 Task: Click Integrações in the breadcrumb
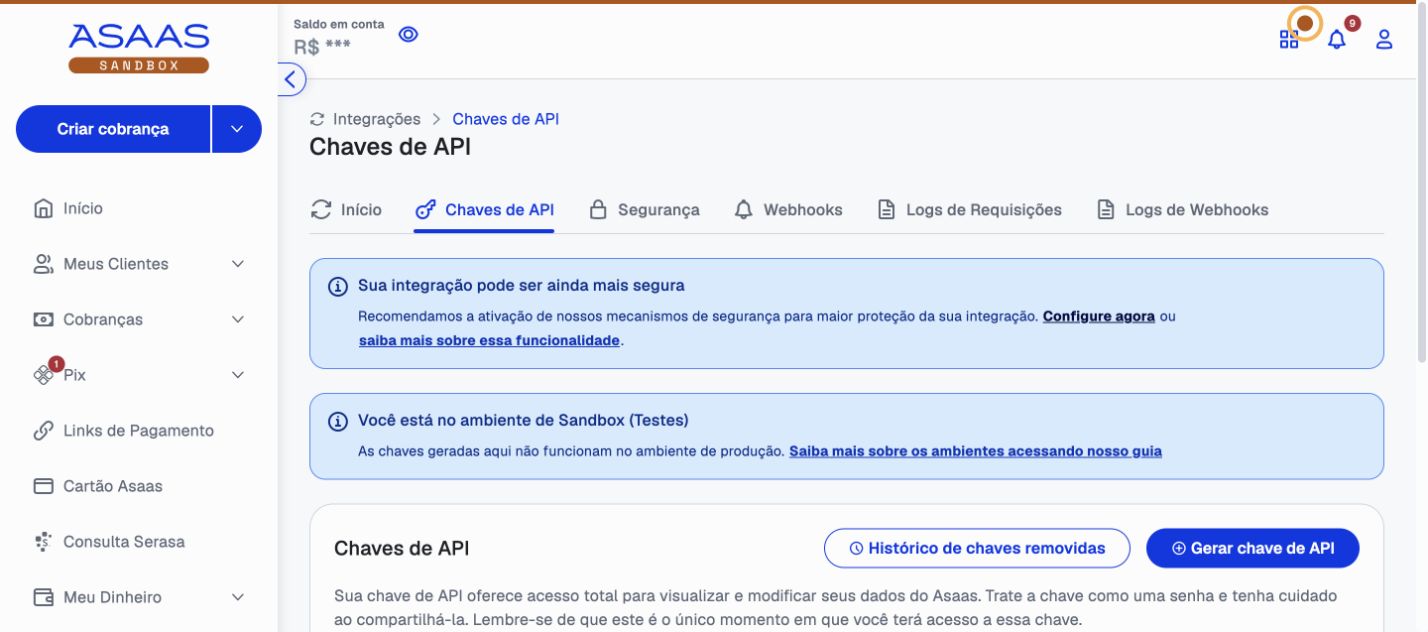coord(377,119)
